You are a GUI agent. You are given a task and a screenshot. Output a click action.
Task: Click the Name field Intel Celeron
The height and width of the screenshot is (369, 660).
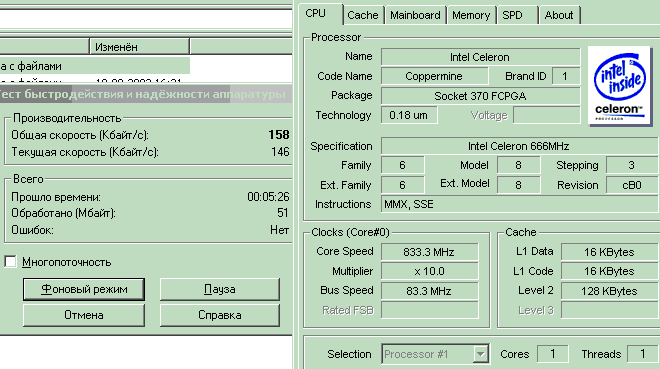[x=480, y=57]
